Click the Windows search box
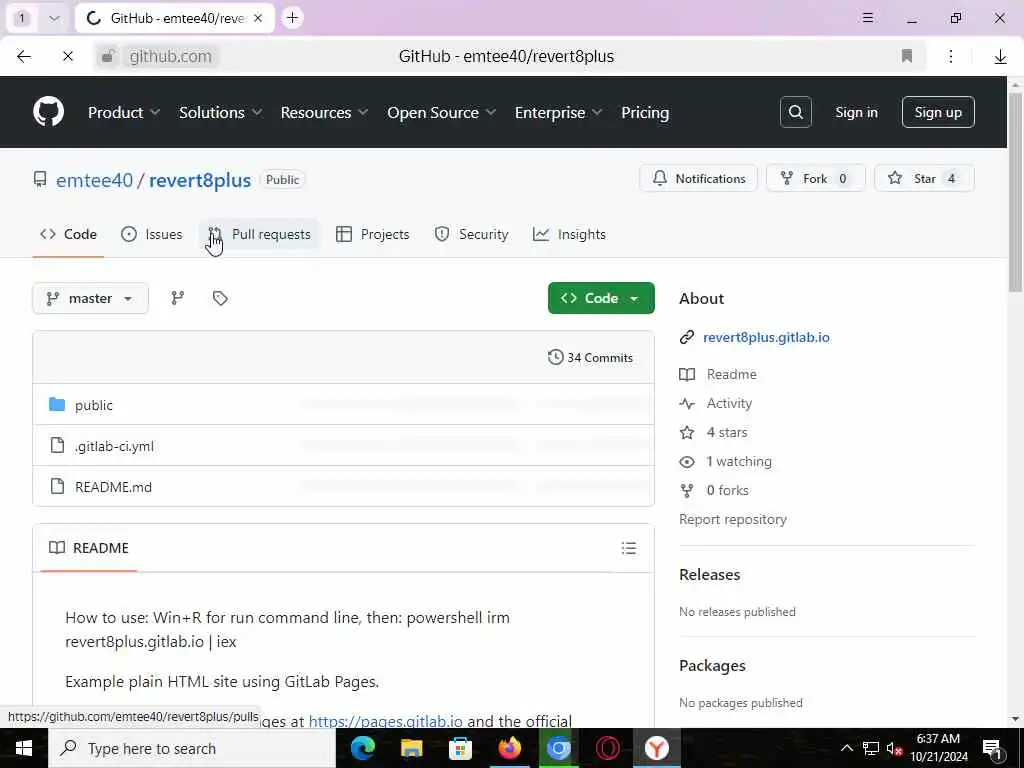1024x768 pixels. point(192,748)
